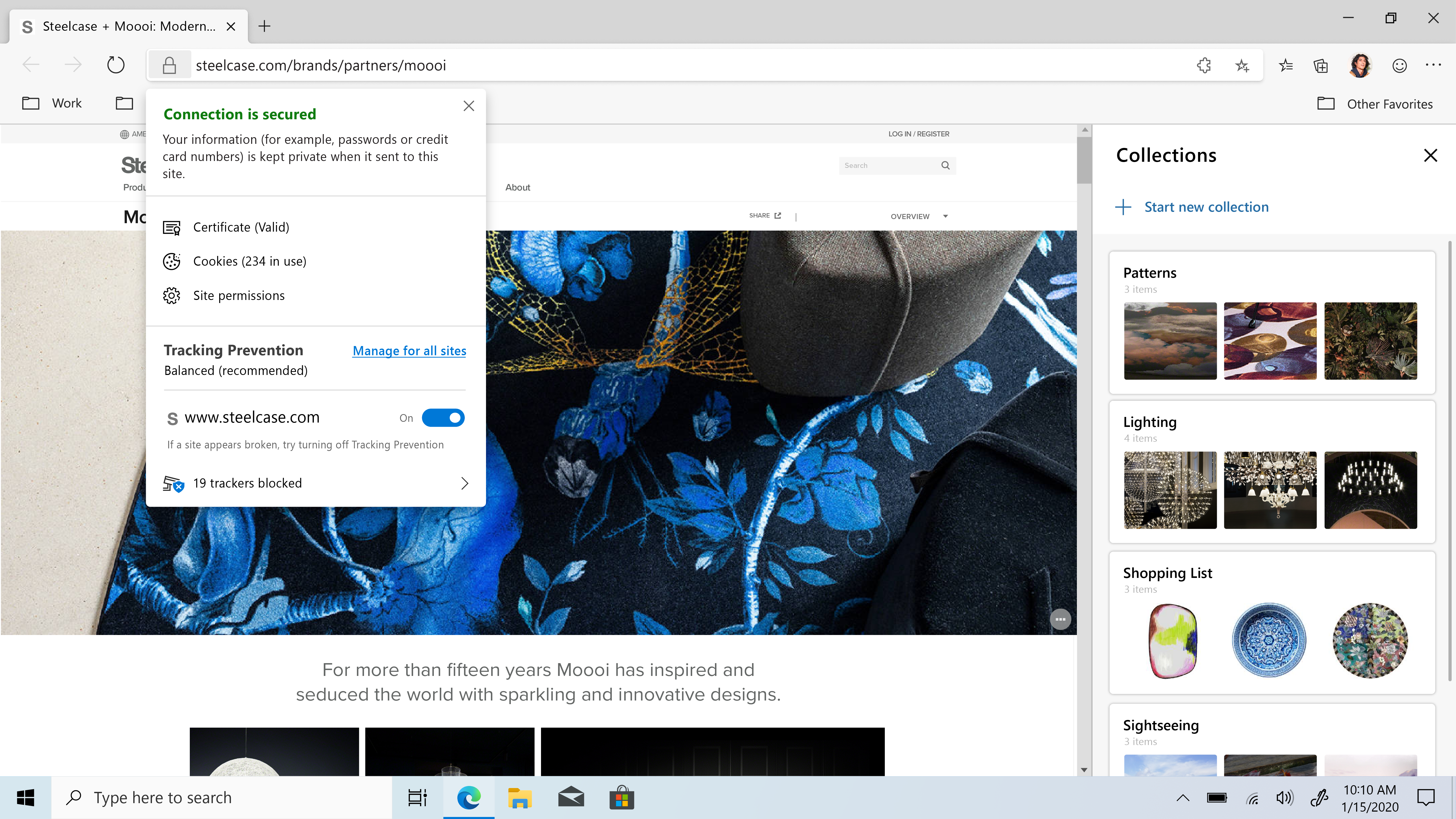This screenshot has height=819, width=1456.
Task: Go back with the back arrow
Action: tap(30, 65)
